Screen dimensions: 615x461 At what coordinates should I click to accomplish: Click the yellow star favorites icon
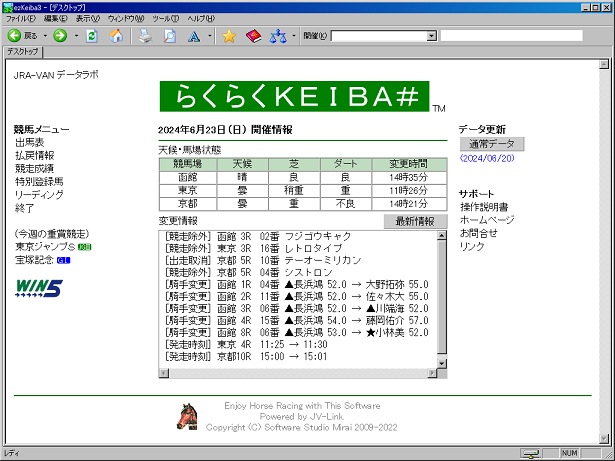tap(229, 36)
